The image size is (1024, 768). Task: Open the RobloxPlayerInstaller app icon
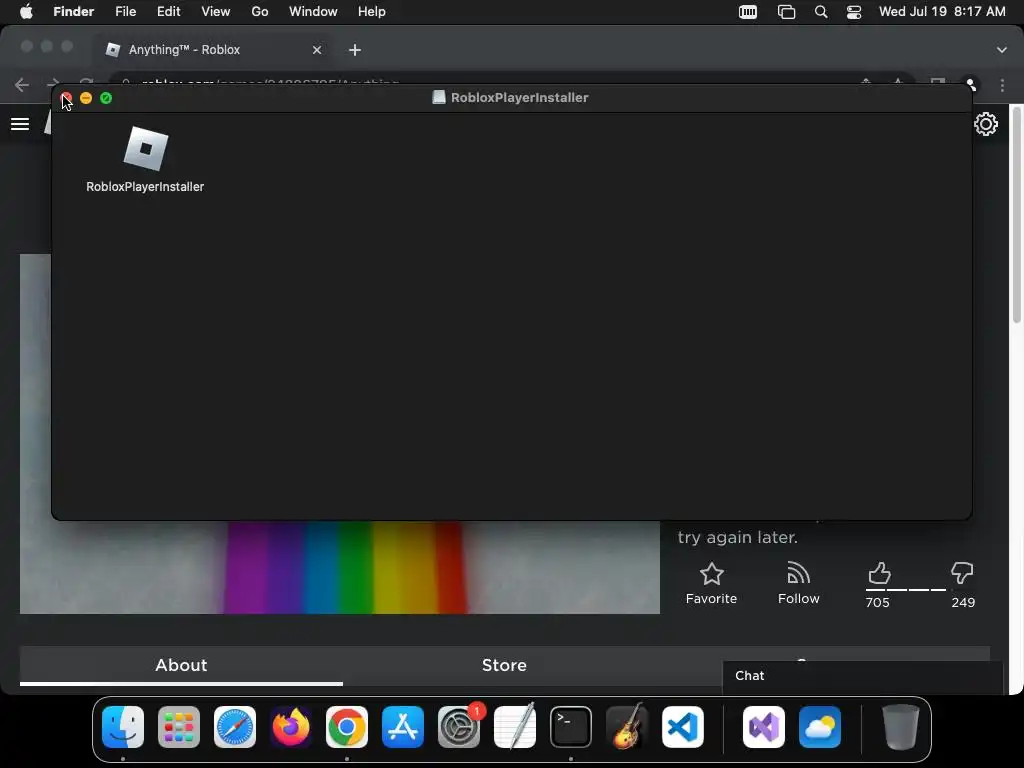(146, 148)
